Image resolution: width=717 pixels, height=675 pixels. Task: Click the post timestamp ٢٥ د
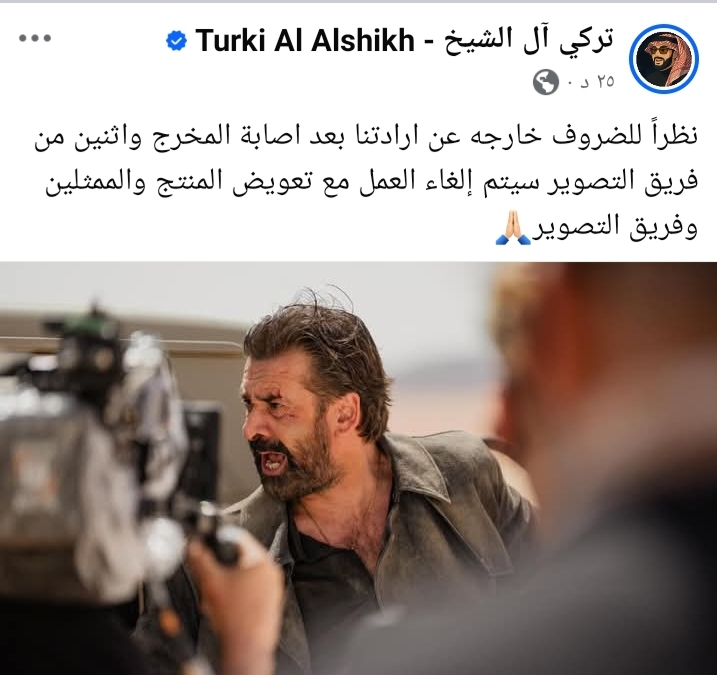point(597,82)
